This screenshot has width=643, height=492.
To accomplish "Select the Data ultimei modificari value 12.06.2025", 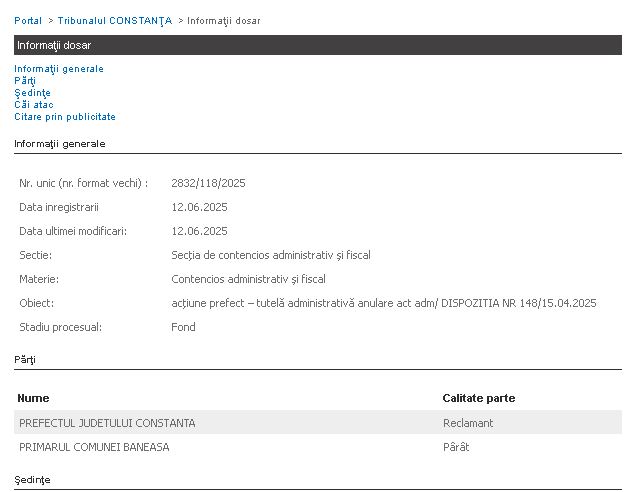I will tap(199, 231).
